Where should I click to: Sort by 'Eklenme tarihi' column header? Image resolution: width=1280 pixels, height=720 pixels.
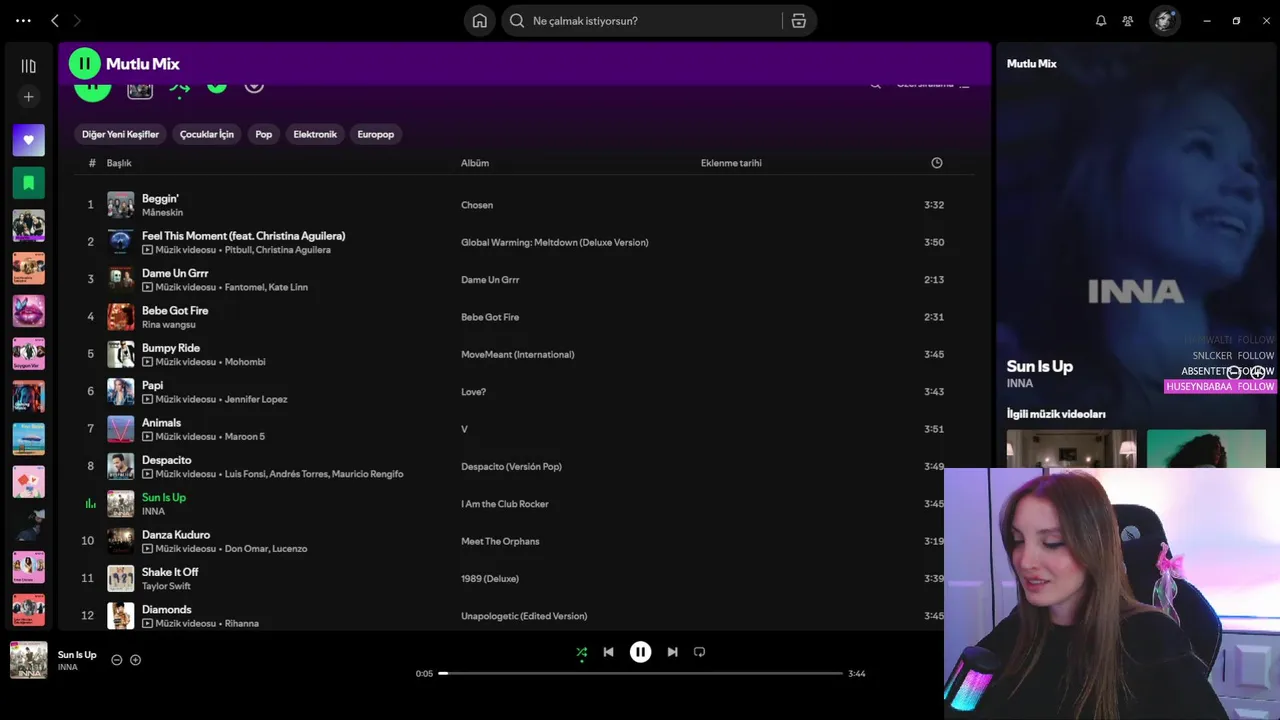click(731, 163)
